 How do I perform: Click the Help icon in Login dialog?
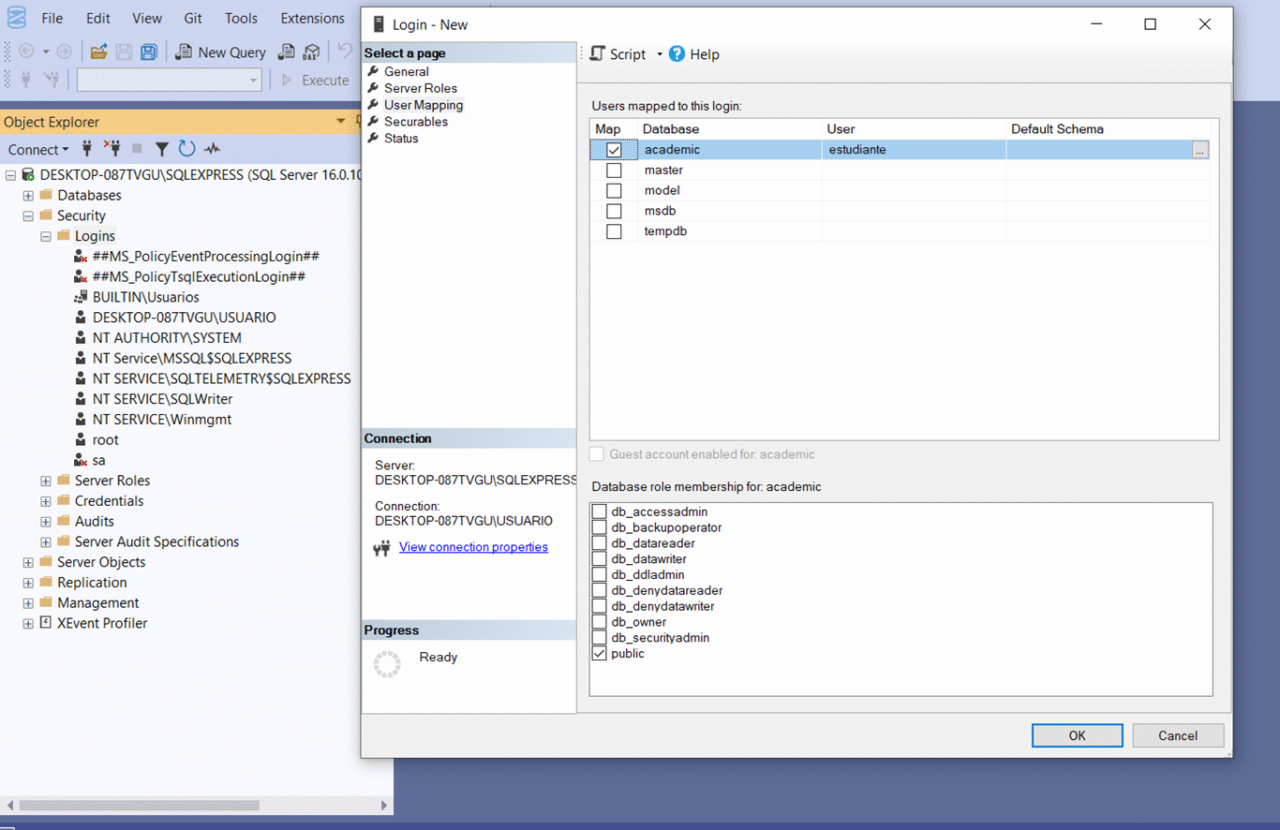tap(677, 54)
